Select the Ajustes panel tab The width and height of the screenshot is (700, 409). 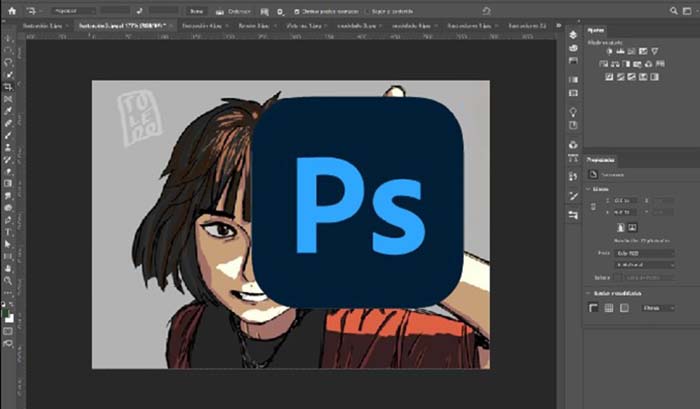pyautogui.click(x=597, y=32)
